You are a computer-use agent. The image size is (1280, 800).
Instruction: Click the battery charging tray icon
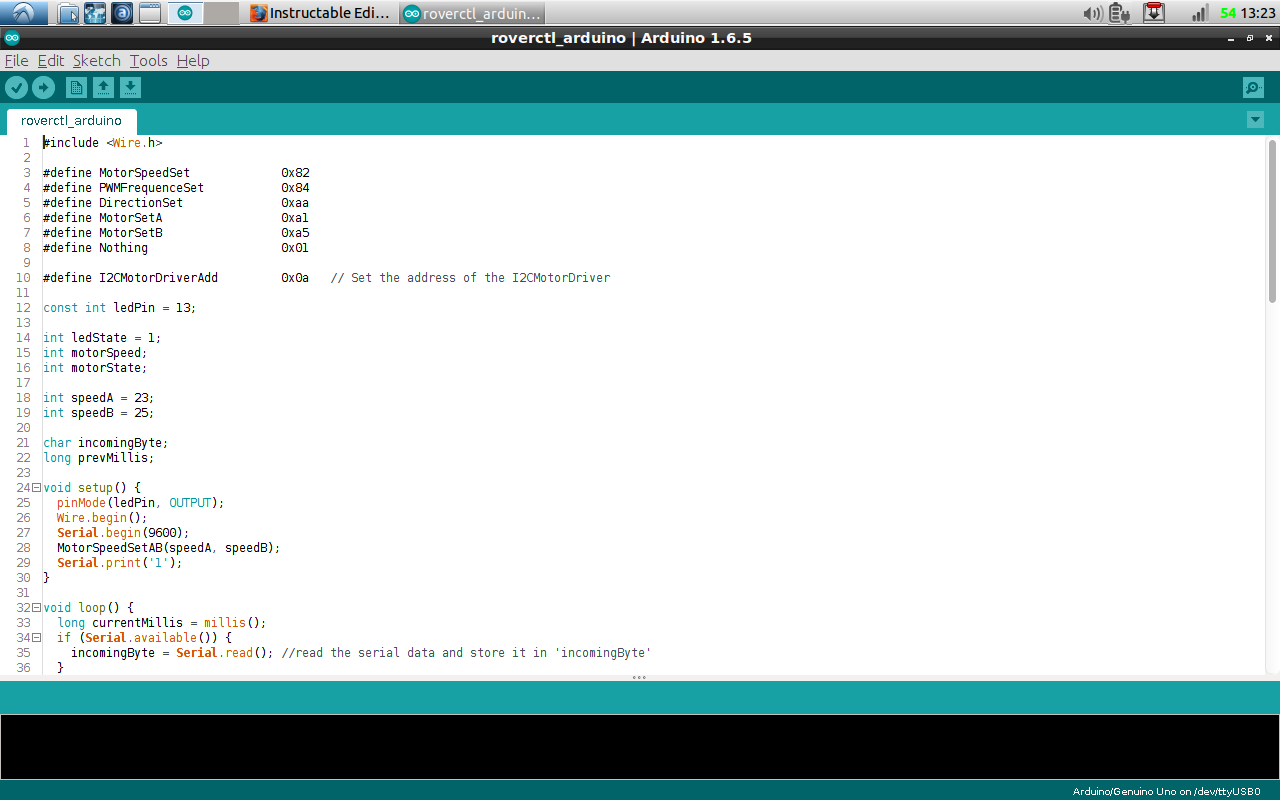tap(1120, 13)
